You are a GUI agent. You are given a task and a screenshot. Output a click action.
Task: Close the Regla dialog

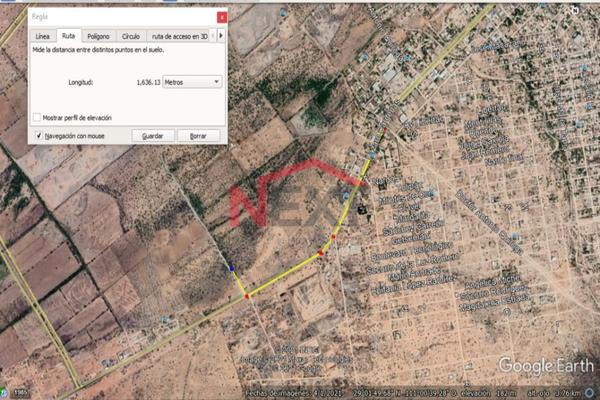pyautogui.click(x=221, y=17)
